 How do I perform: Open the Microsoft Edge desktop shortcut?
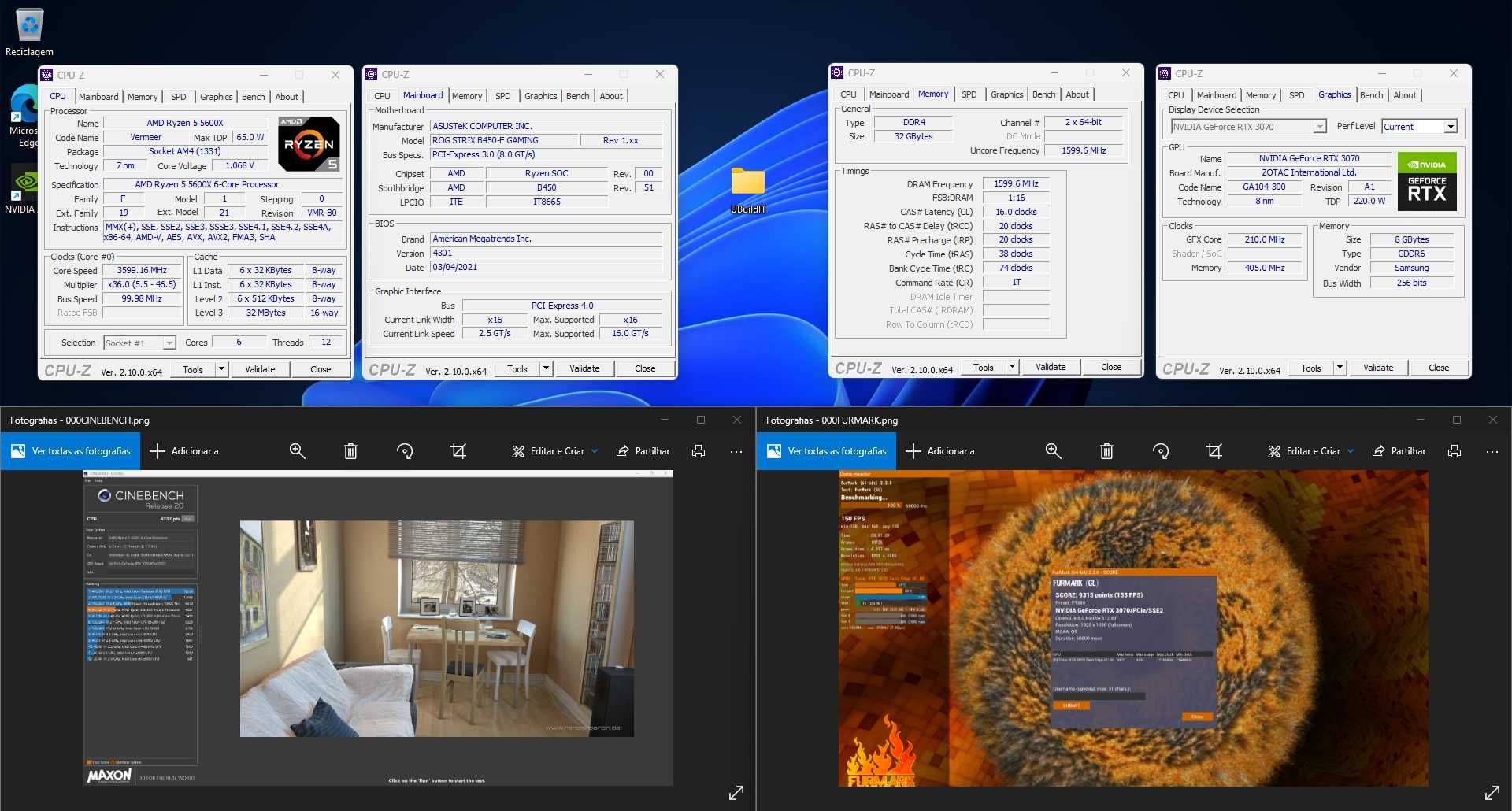click(25, 116)
